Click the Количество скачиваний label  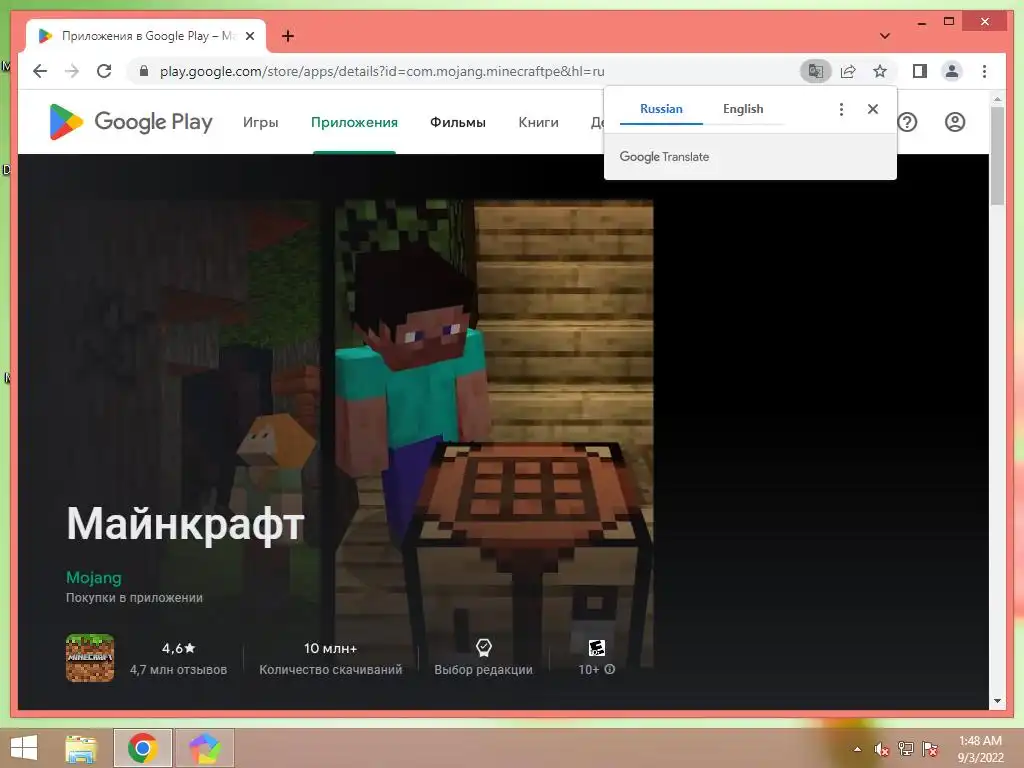point(330,669)
